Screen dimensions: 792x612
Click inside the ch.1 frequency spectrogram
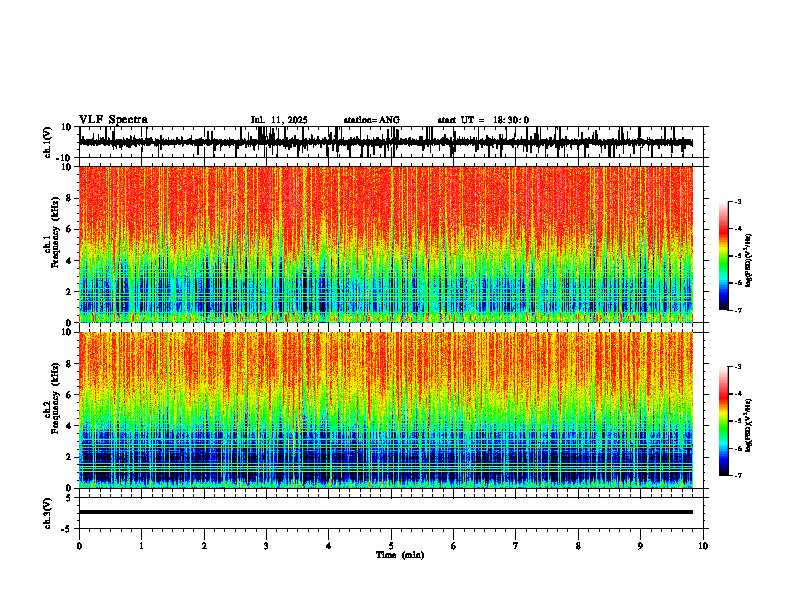[386, 244]
